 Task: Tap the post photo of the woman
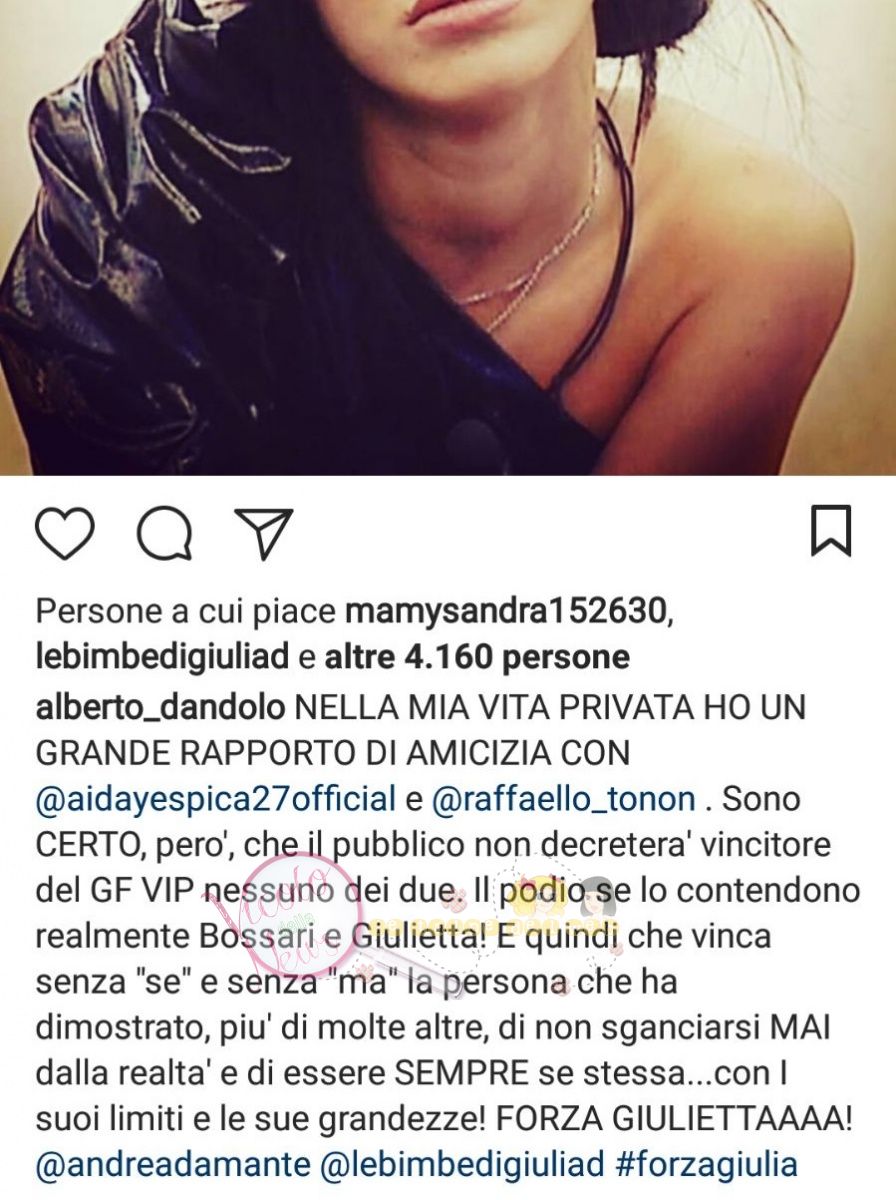[448, 237]
